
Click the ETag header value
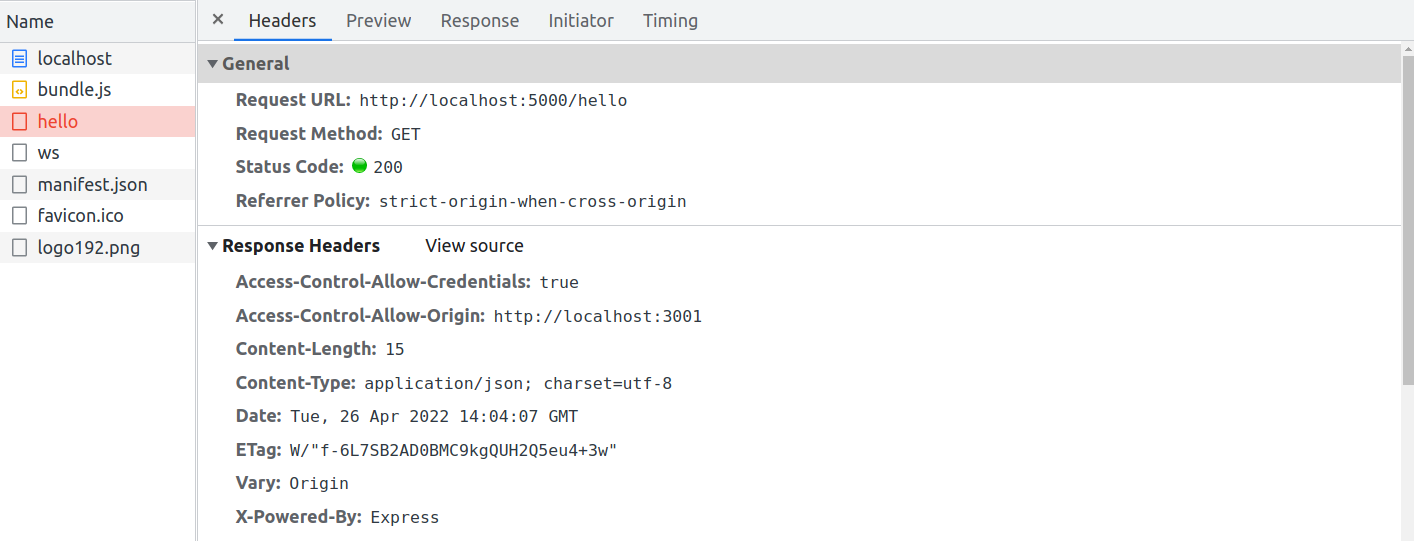click(x=453, y=450)
